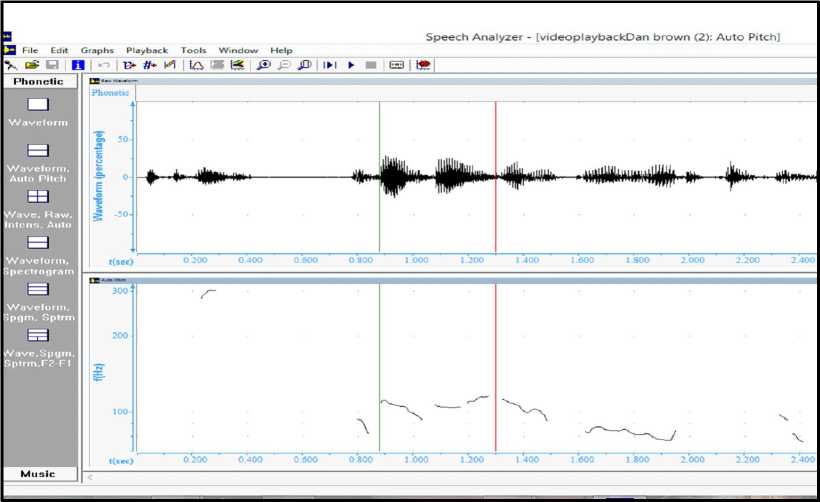Open the Graphs menu
Screen dimensions: 820x502
point(97,50)
